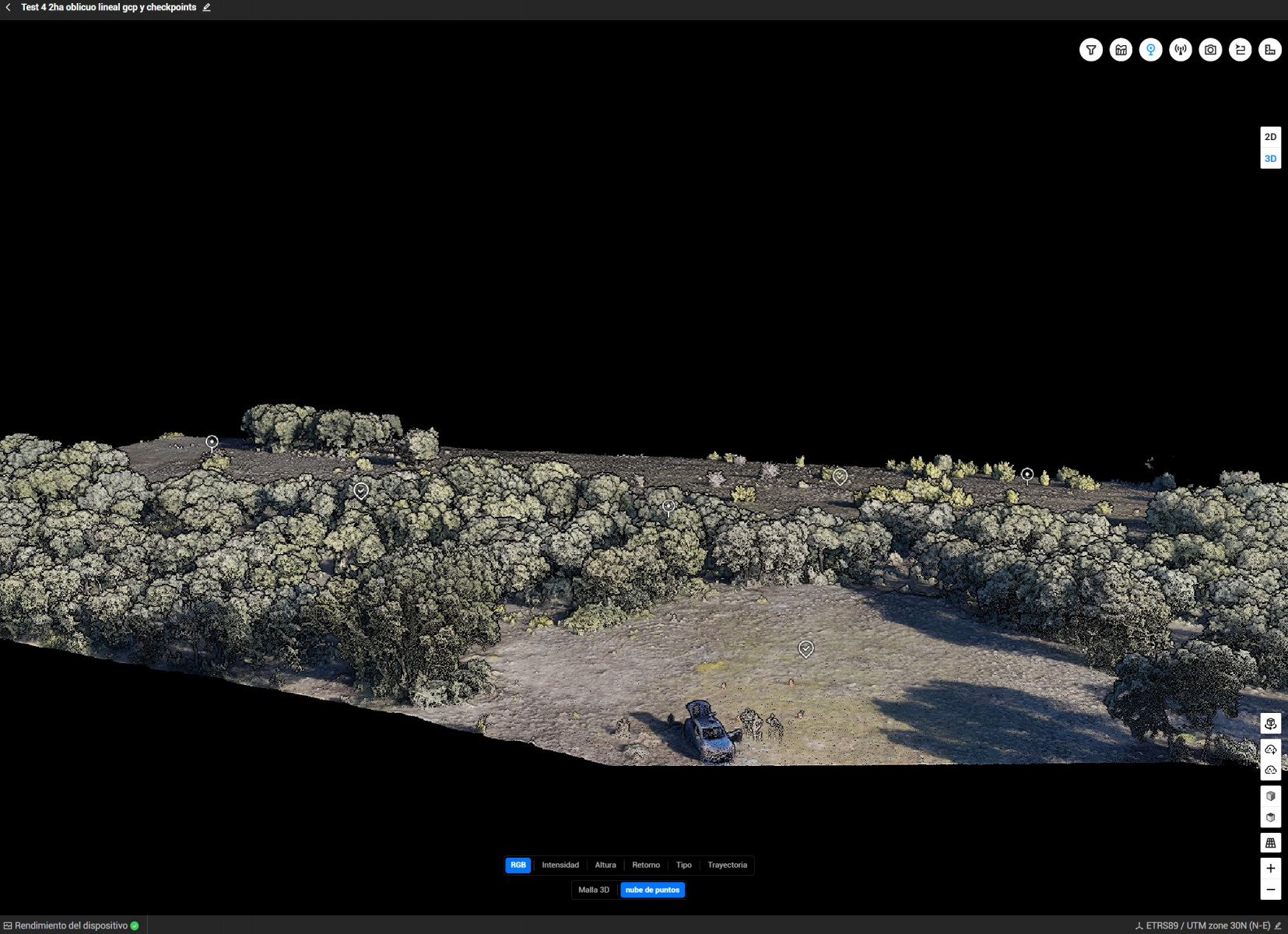
Task: Click the nube de puntos button
Action: [652, 890]
